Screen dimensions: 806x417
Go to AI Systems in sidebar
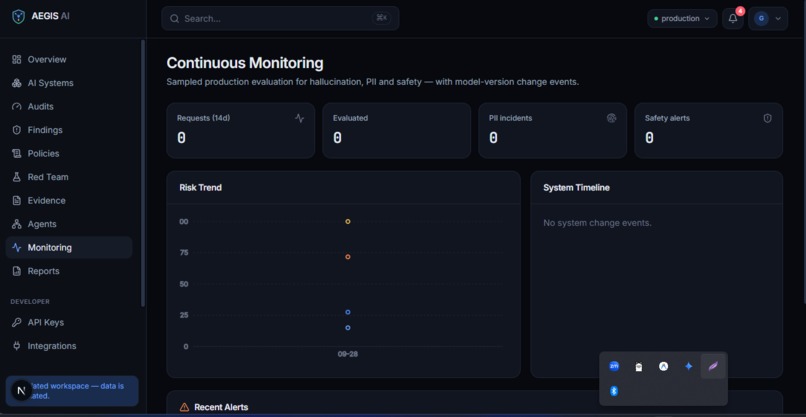68,83
